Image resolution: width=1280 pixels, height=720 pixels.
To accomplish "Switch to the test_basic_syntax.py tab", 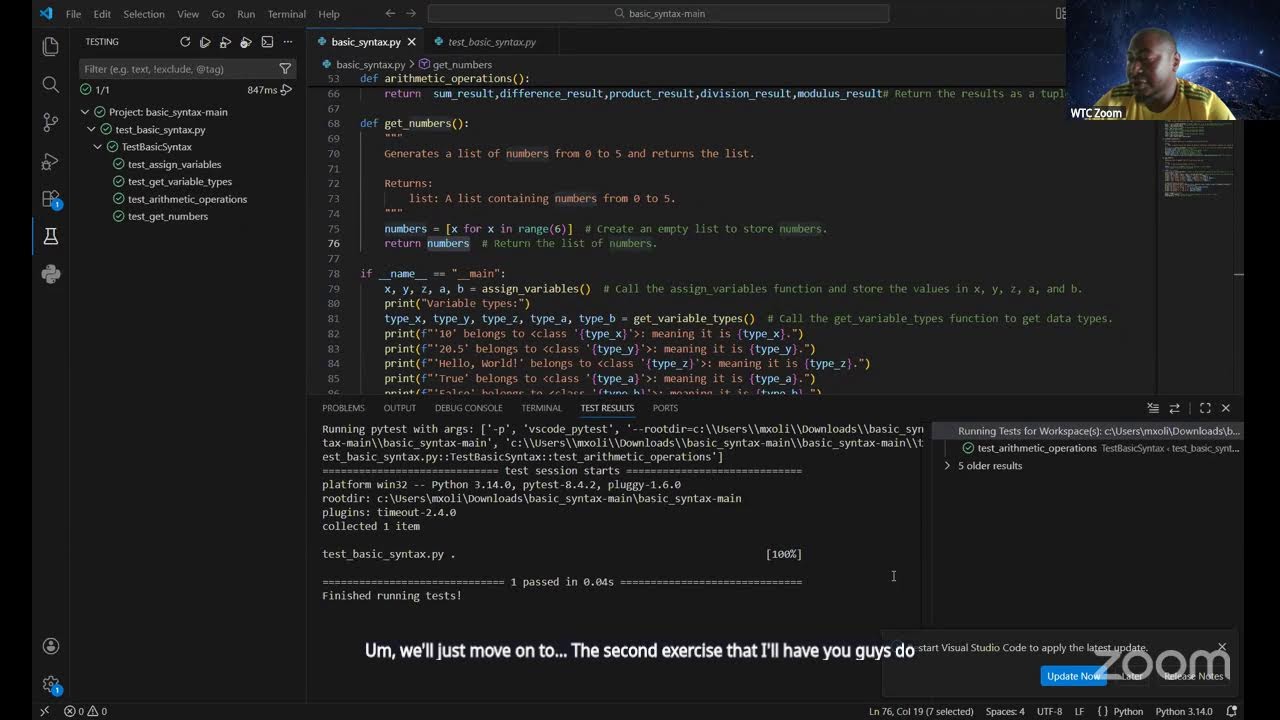I will [x=491, y=42].
